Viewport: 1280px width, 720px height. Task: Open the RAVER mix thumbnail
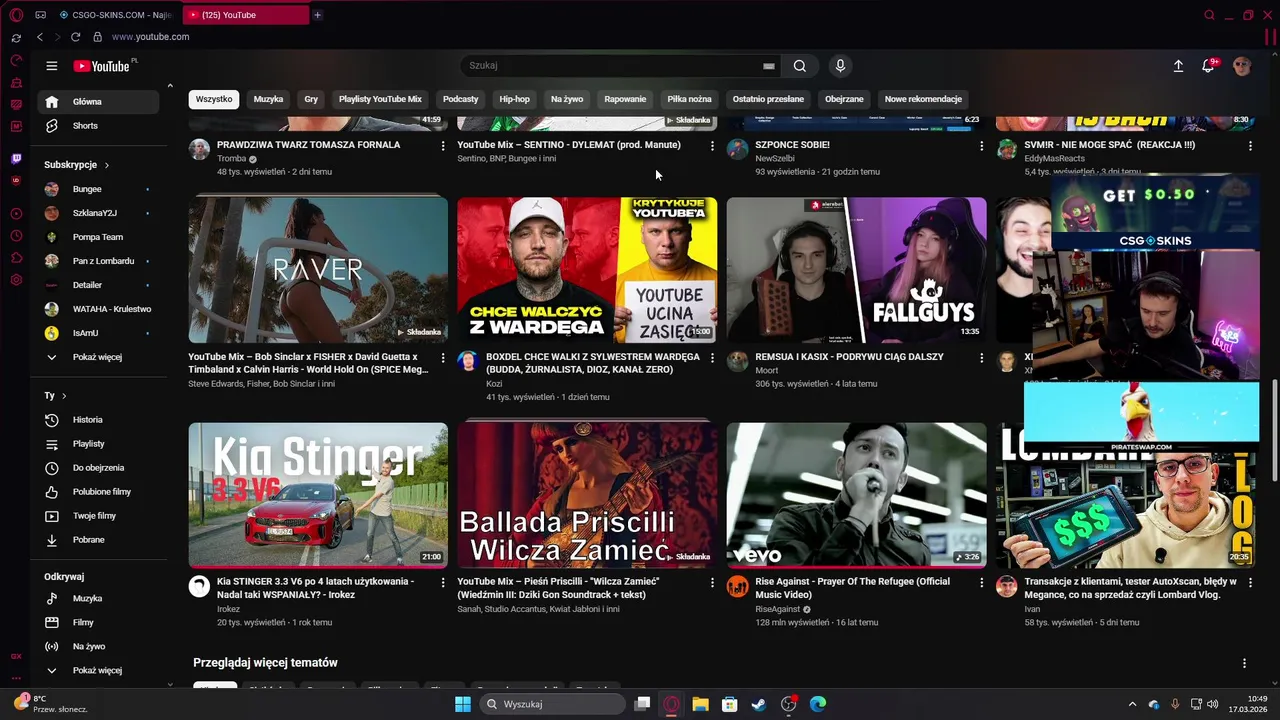[x=318, y=270]
